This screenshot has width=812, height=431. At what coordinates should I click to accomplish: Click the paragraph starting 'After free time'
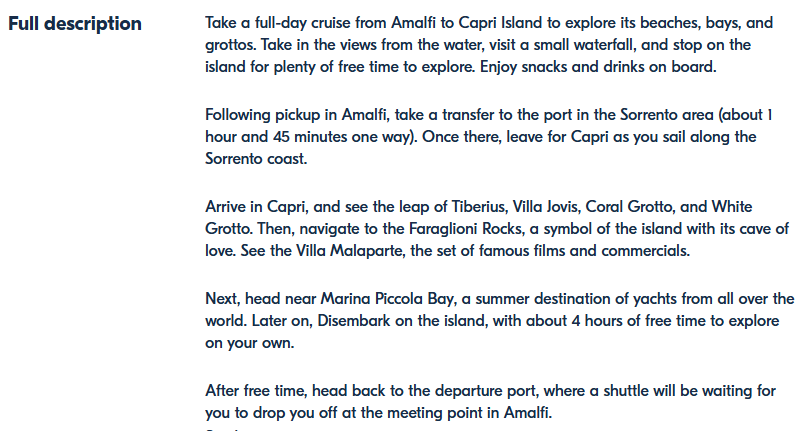pos(490,401)
